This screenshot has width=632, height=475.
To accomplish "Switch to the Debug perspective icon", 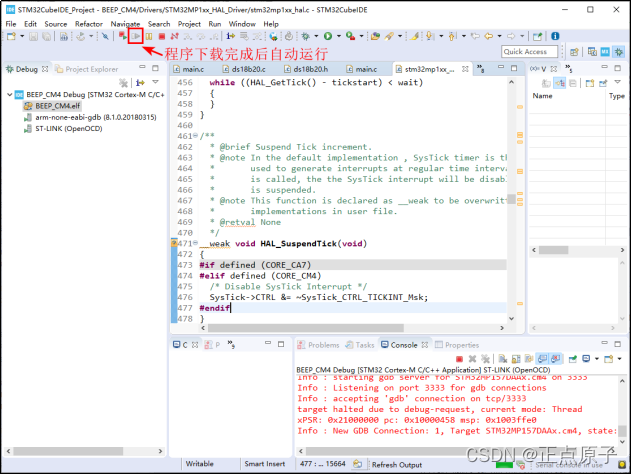I will [x=619, y=52].
